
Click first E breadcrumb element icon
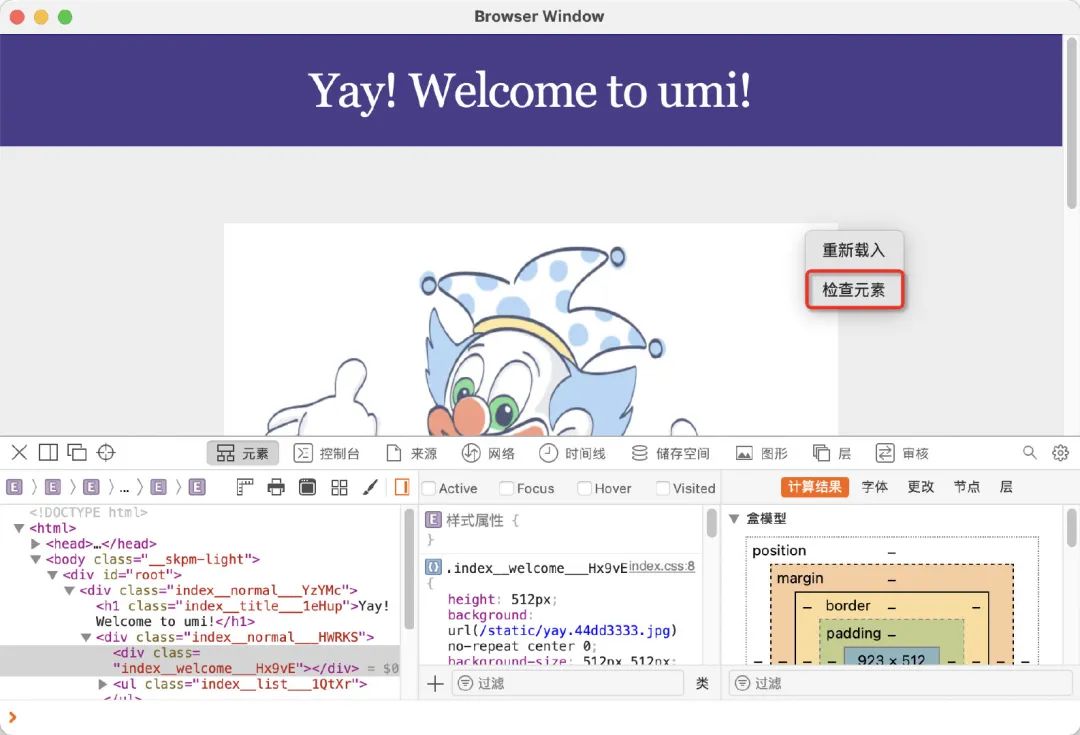coord(14,488)
